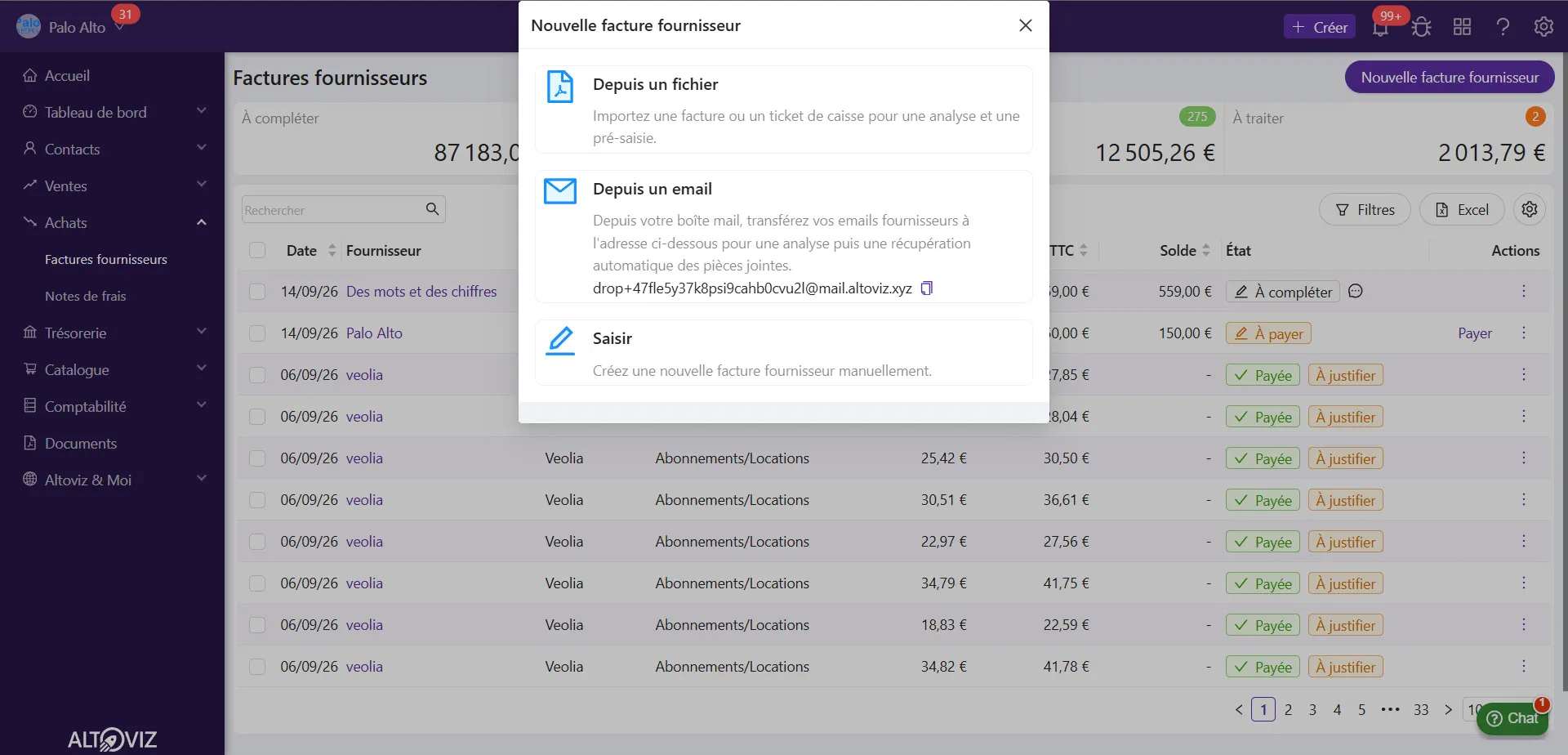Go to page 33 of invoices
This screenshot has width=1568, height=755.
click(x=1421, y=709)
